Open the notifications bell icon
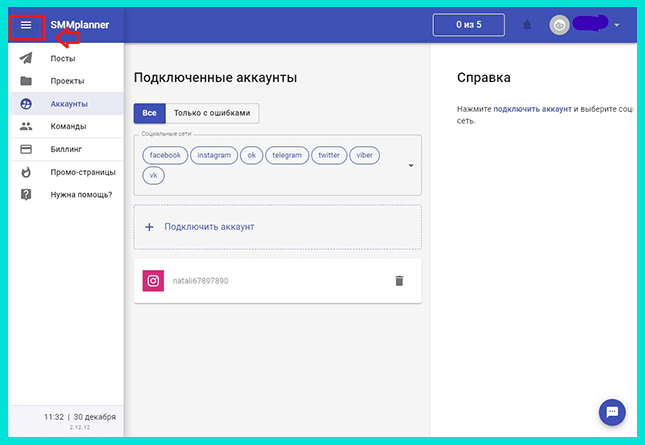The height and width of the screenshot is (445, 645). 527,25
